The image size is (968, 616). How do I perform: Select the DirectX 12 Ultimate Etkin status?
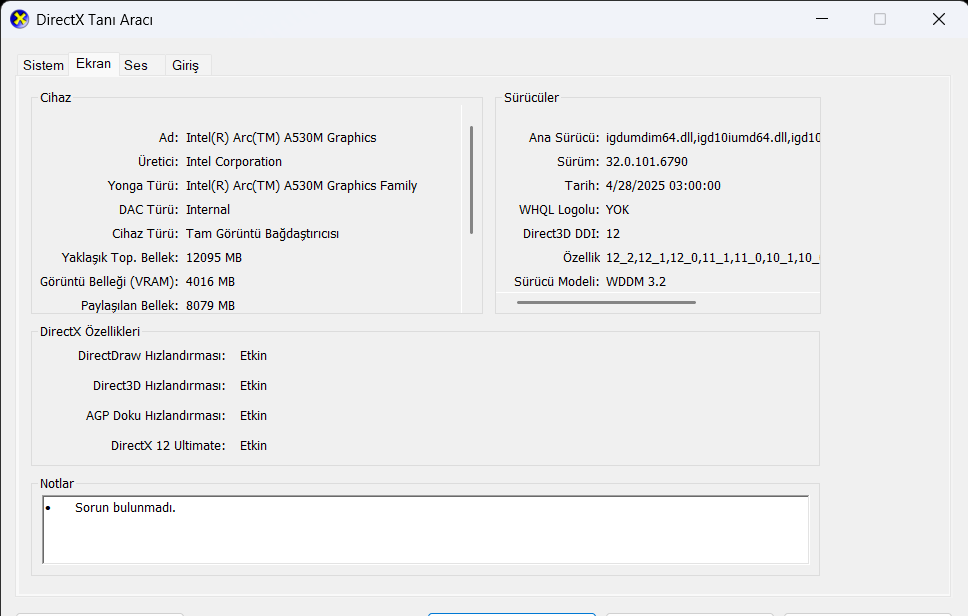pos(253,446)
